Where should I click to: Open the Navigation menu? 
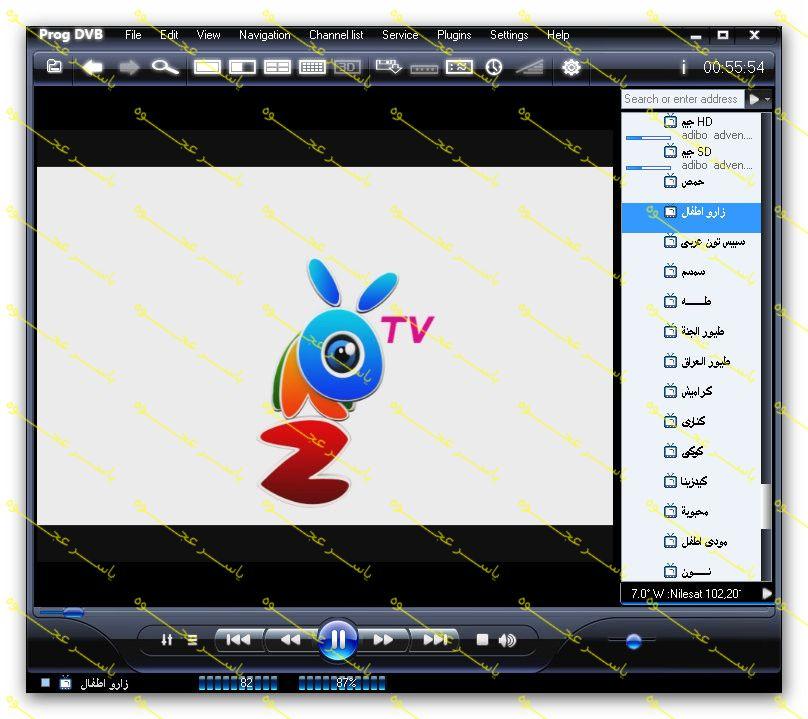tap(264, 35)
